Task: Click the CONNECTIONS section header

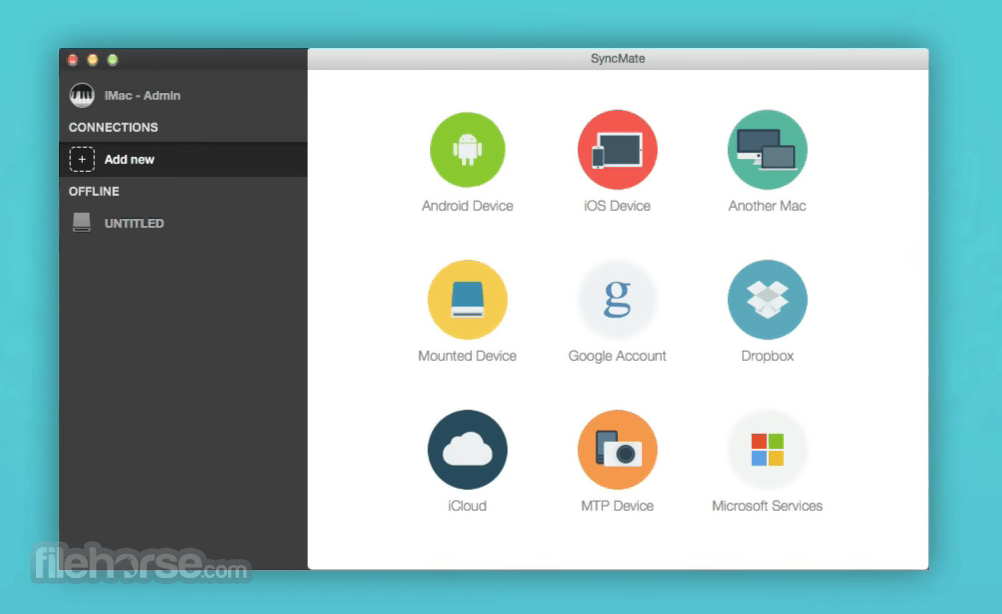Action: (x=113, y=127)
